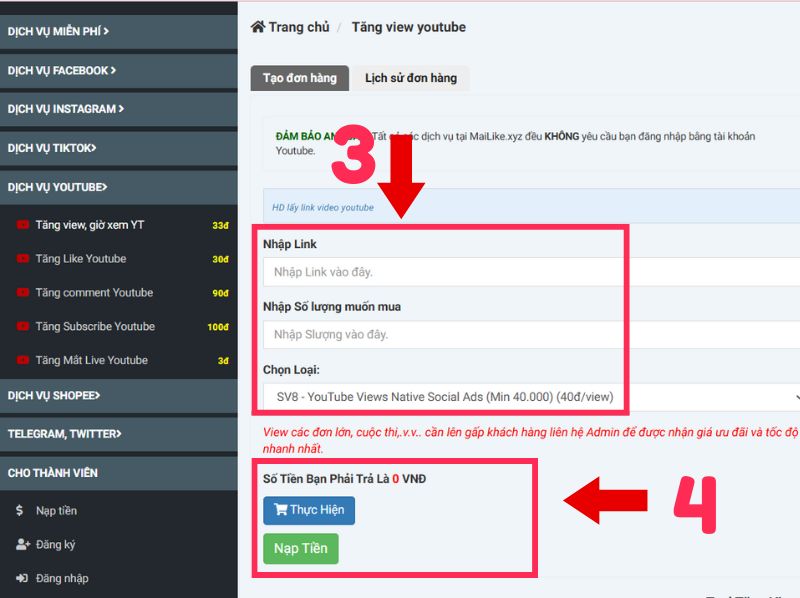Expand DỊCH VỤ FACEBOOK section

point(118,70)
